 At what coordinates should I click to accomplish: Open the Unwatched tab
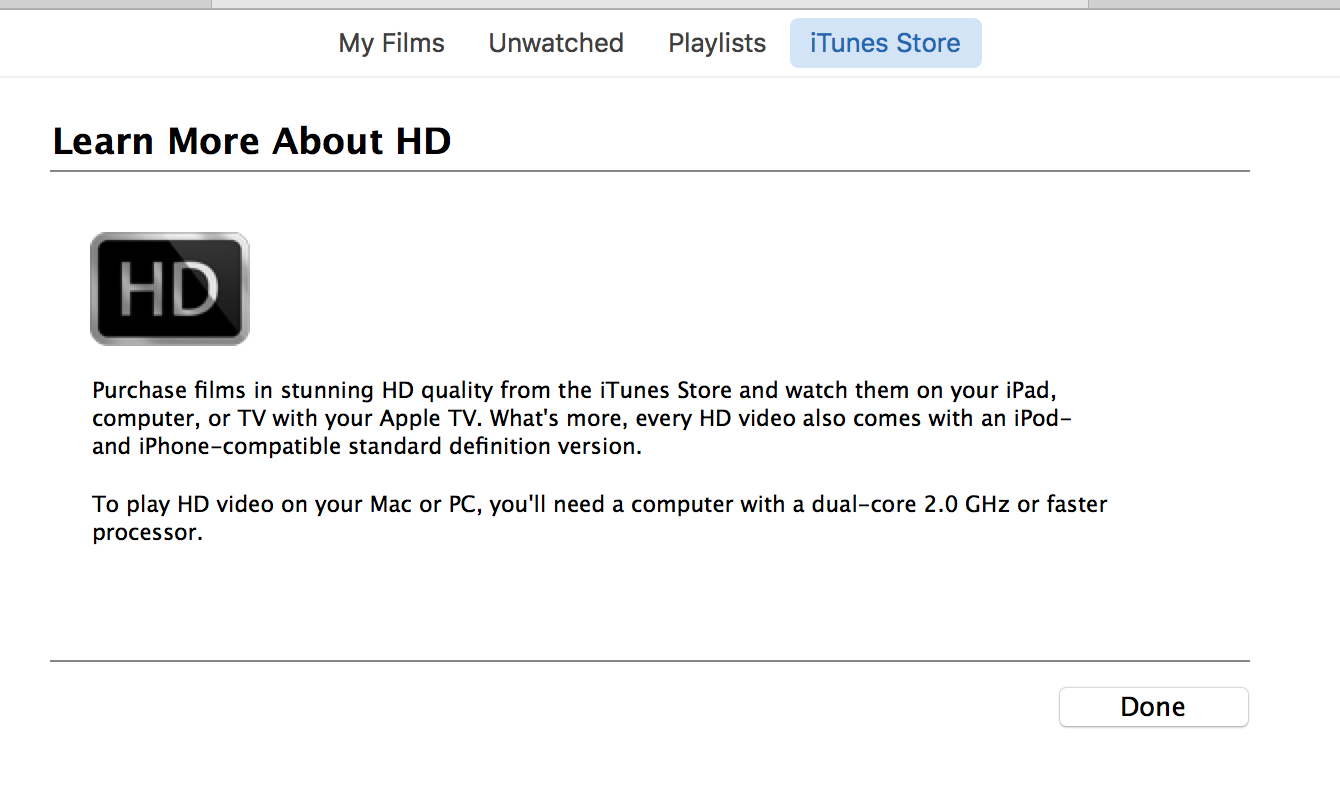click(556, 43)
